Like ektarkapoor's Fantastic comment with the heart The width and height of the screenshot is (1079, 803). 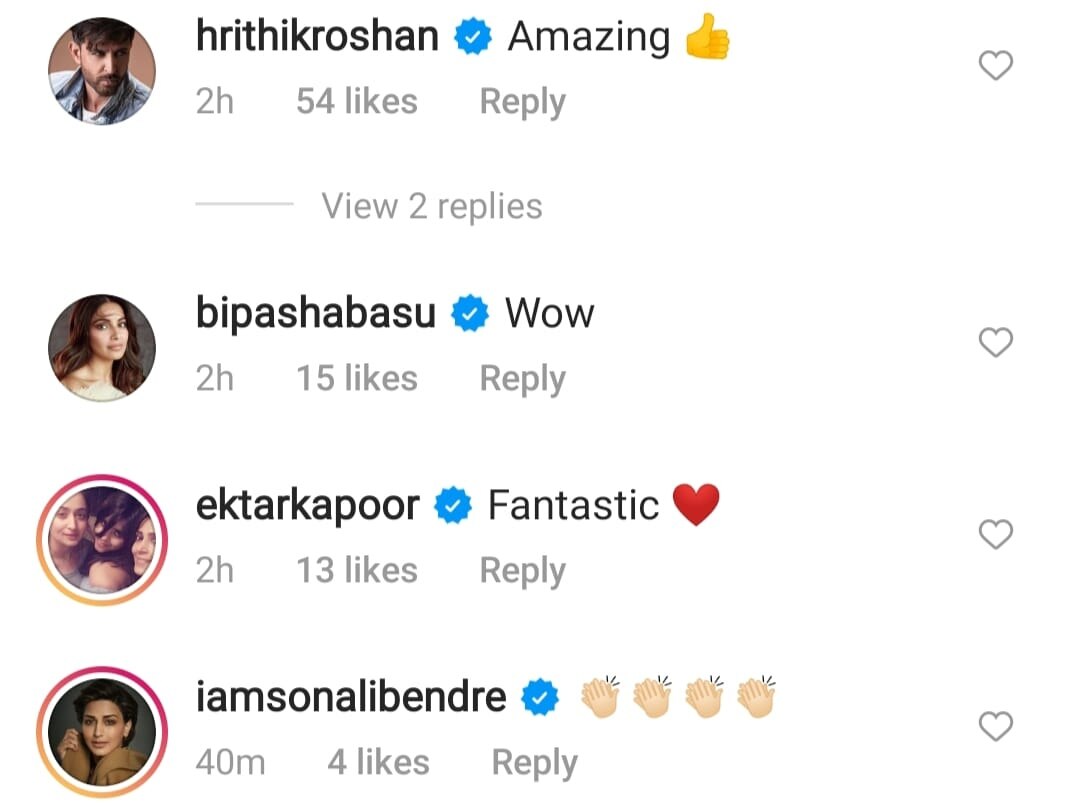[996, 534]
